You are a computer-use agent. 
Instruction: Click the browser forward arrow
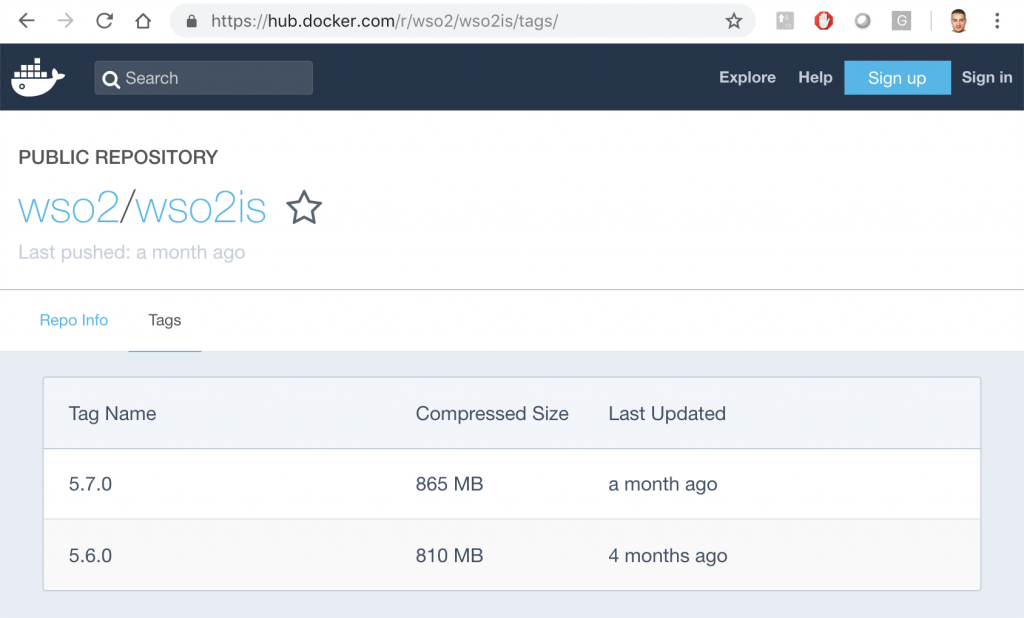pyautogui.click(x=65, y=21)
